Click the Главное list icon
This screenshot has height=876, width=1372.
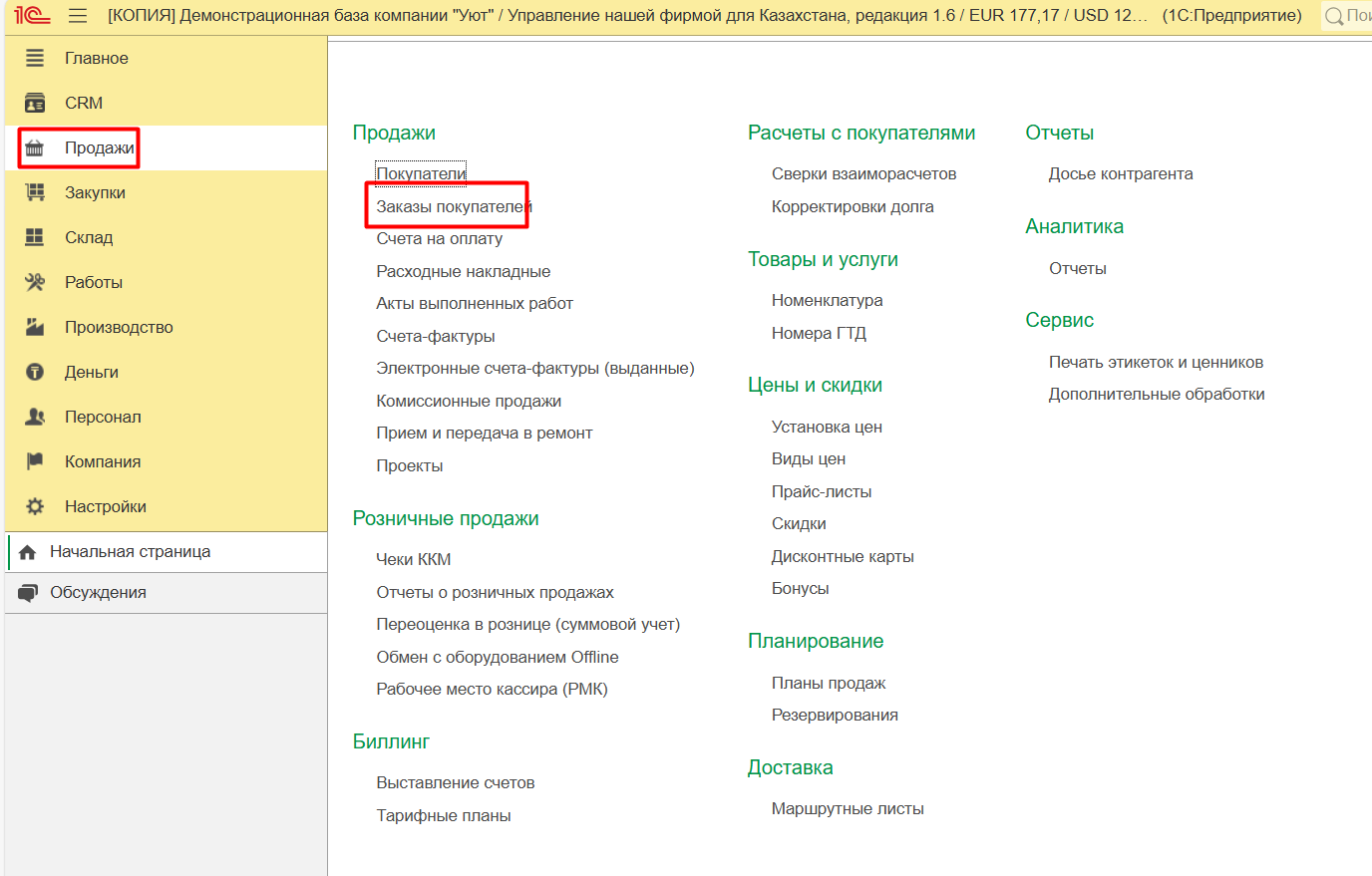point(35,58)
